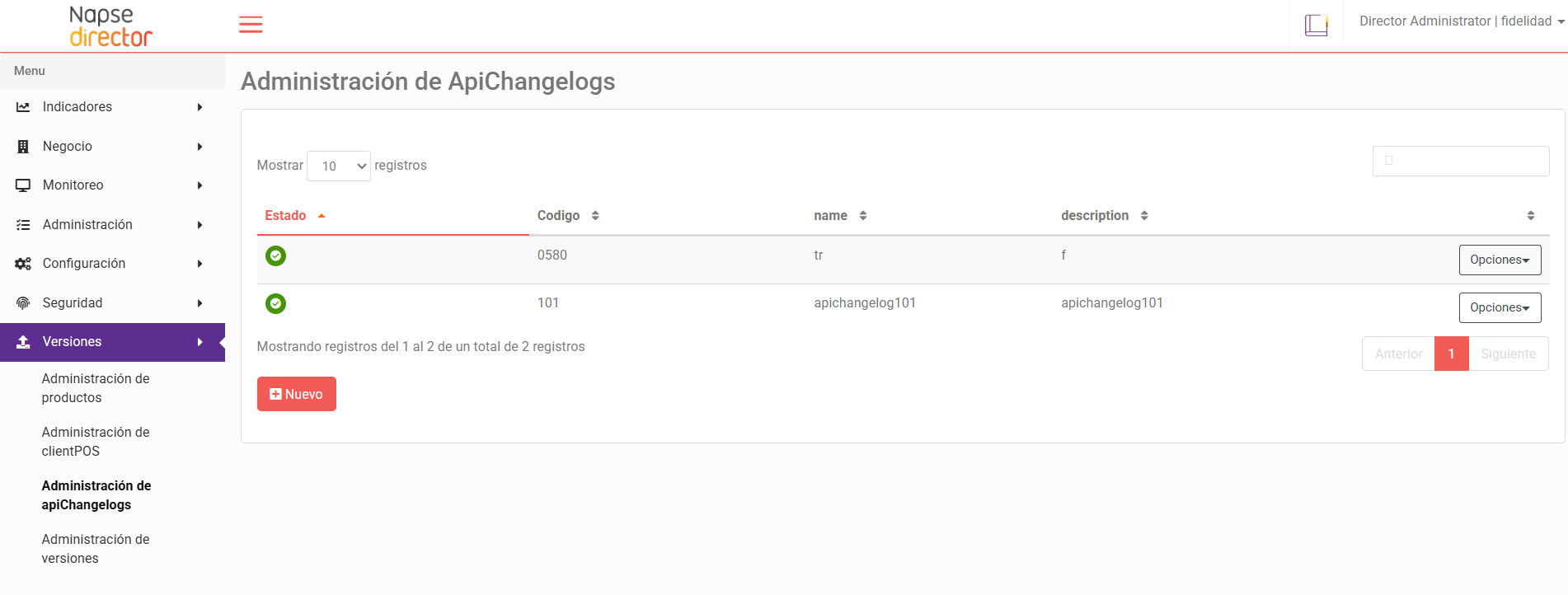1568x595 pixels.
Task: Click the hamburger menu icon
Action: point(251,25)
